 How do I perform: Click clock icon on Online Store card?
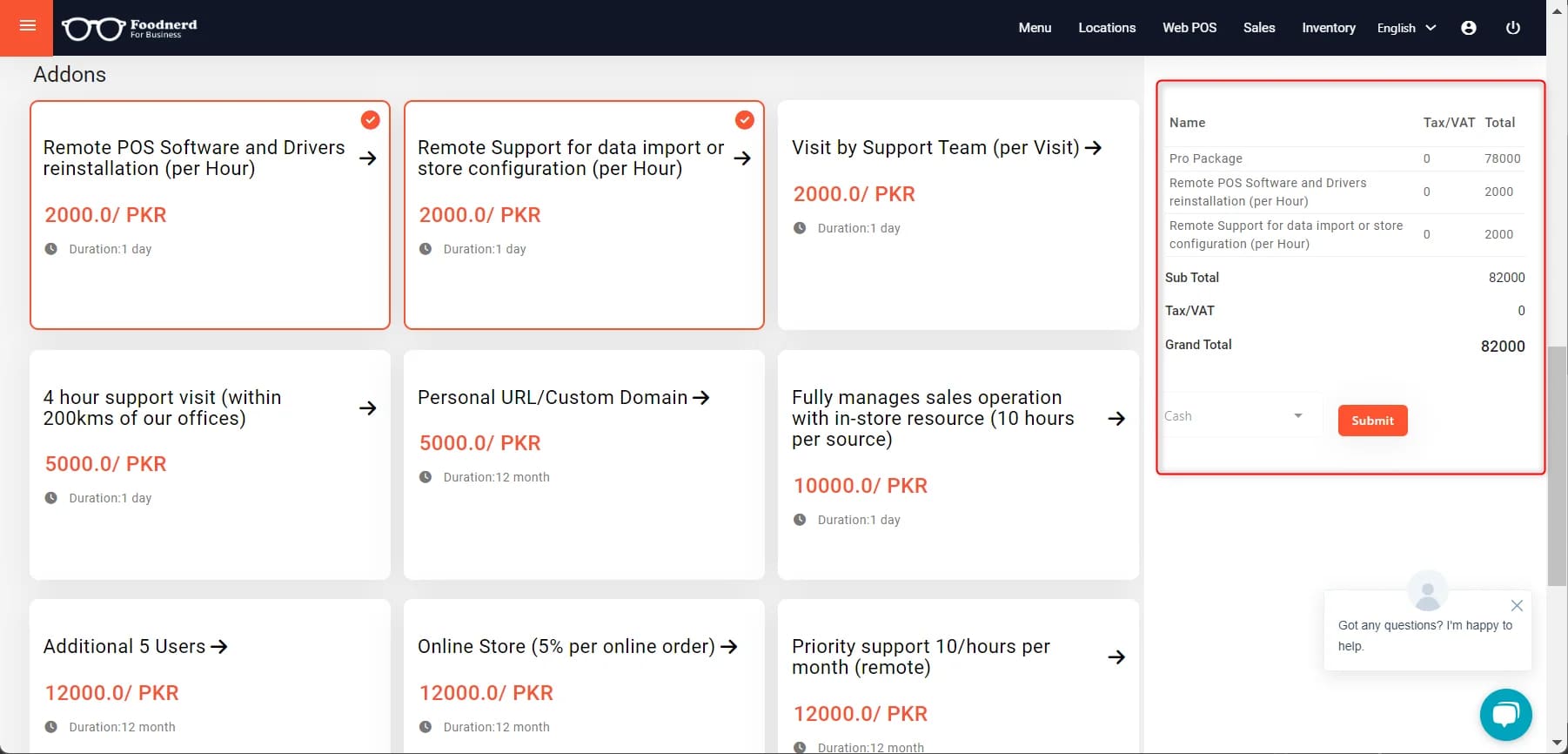[426, 727]
